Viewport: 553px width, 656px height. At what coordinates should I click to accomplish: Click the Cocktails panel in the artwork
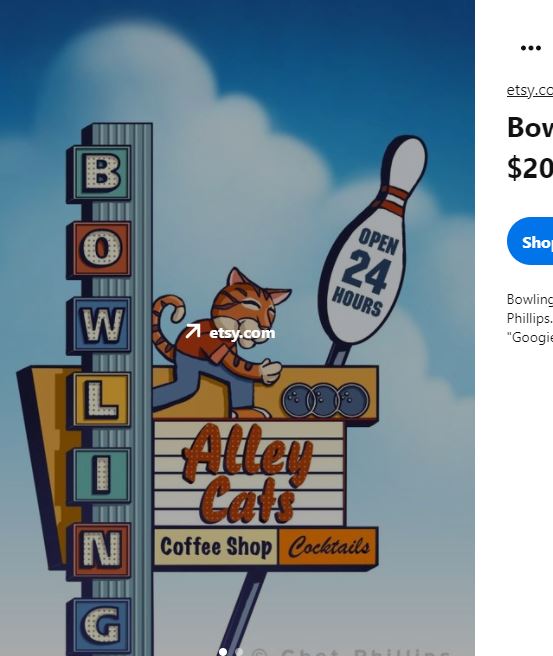point(328,546)
